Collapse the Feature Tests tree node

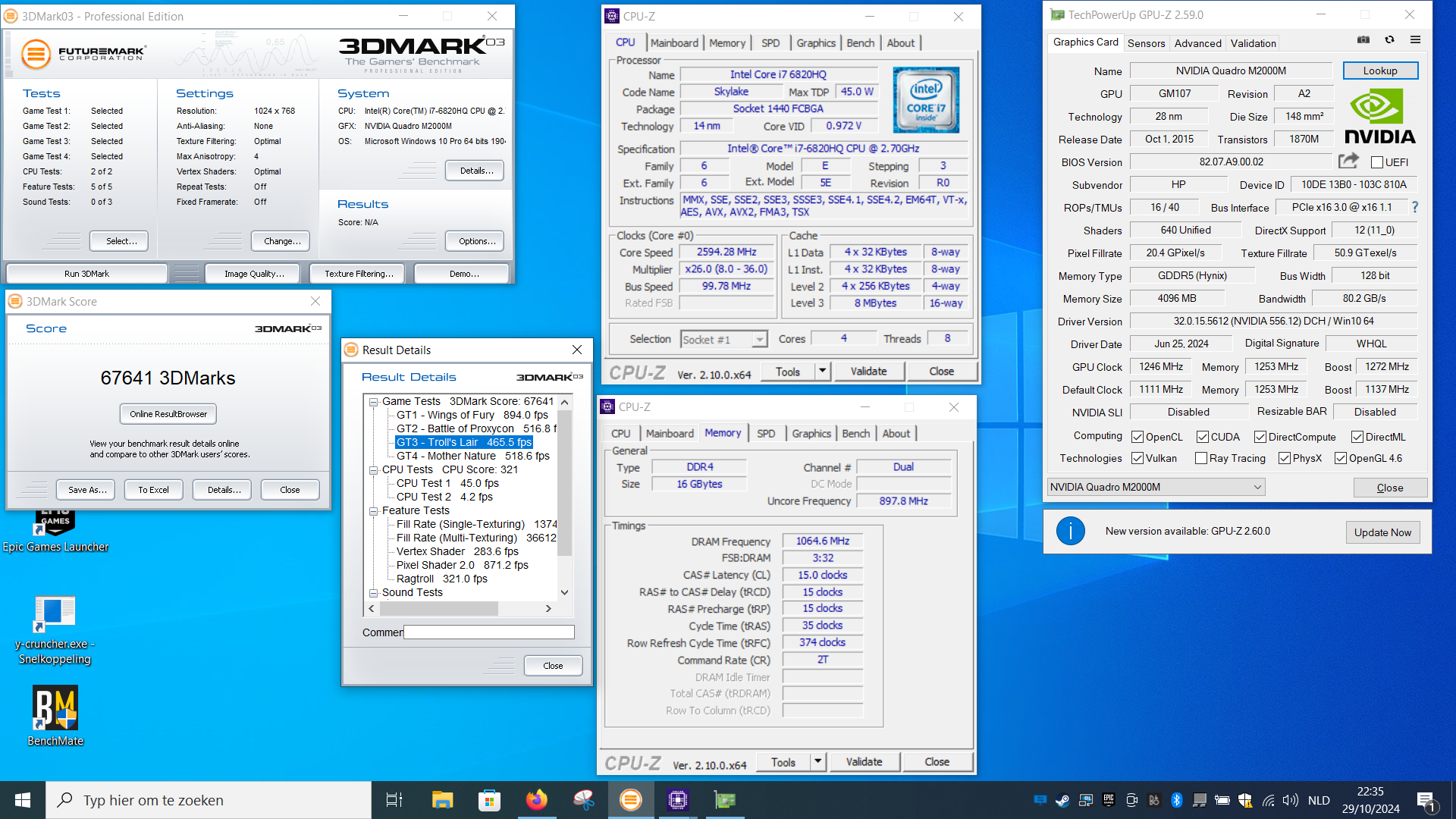[x=374, y=511]
